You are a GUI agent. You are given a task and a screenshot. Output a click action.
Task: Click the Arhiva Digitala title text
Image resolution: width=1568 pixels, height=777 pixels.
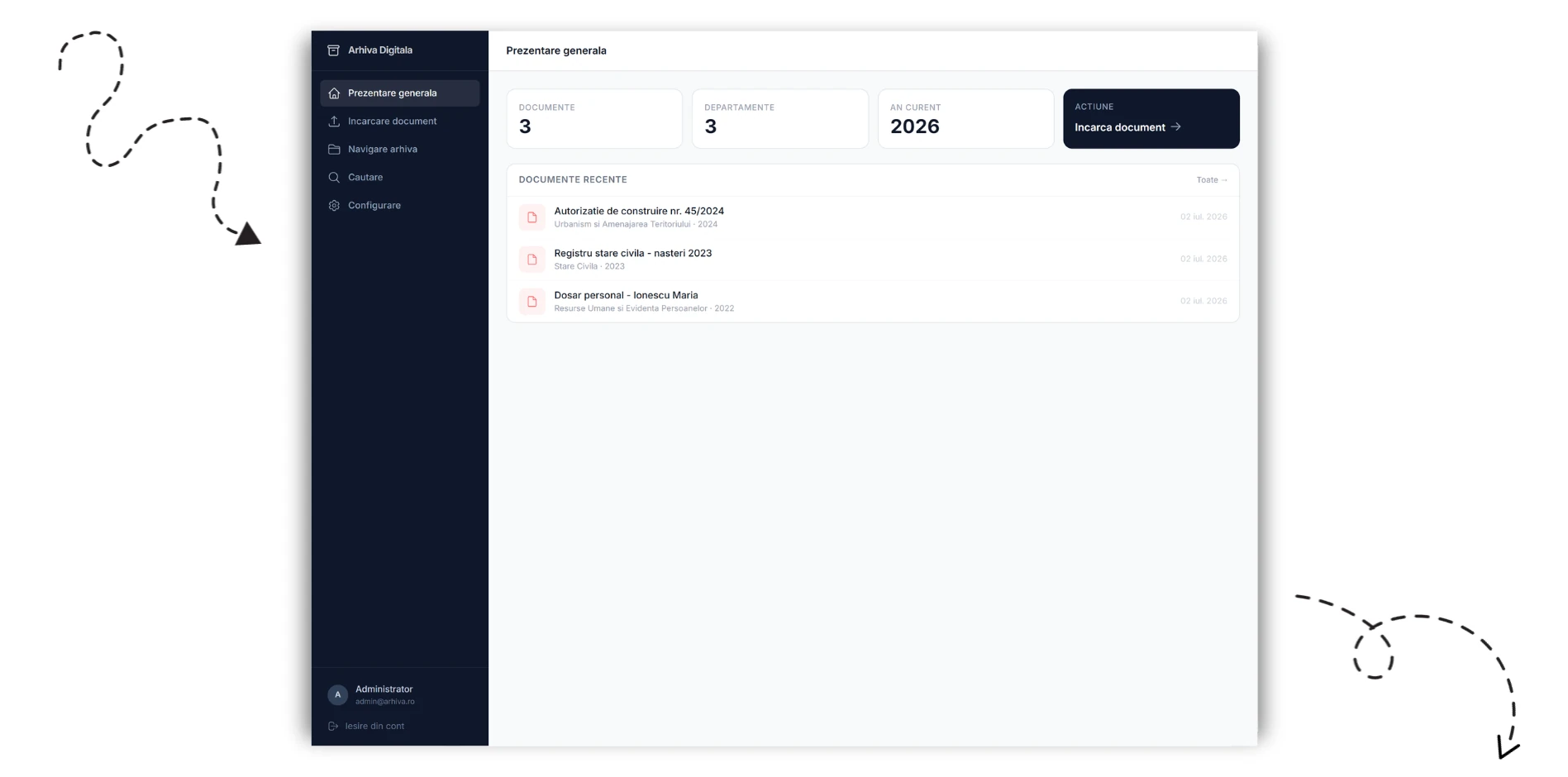pos(380,50)
